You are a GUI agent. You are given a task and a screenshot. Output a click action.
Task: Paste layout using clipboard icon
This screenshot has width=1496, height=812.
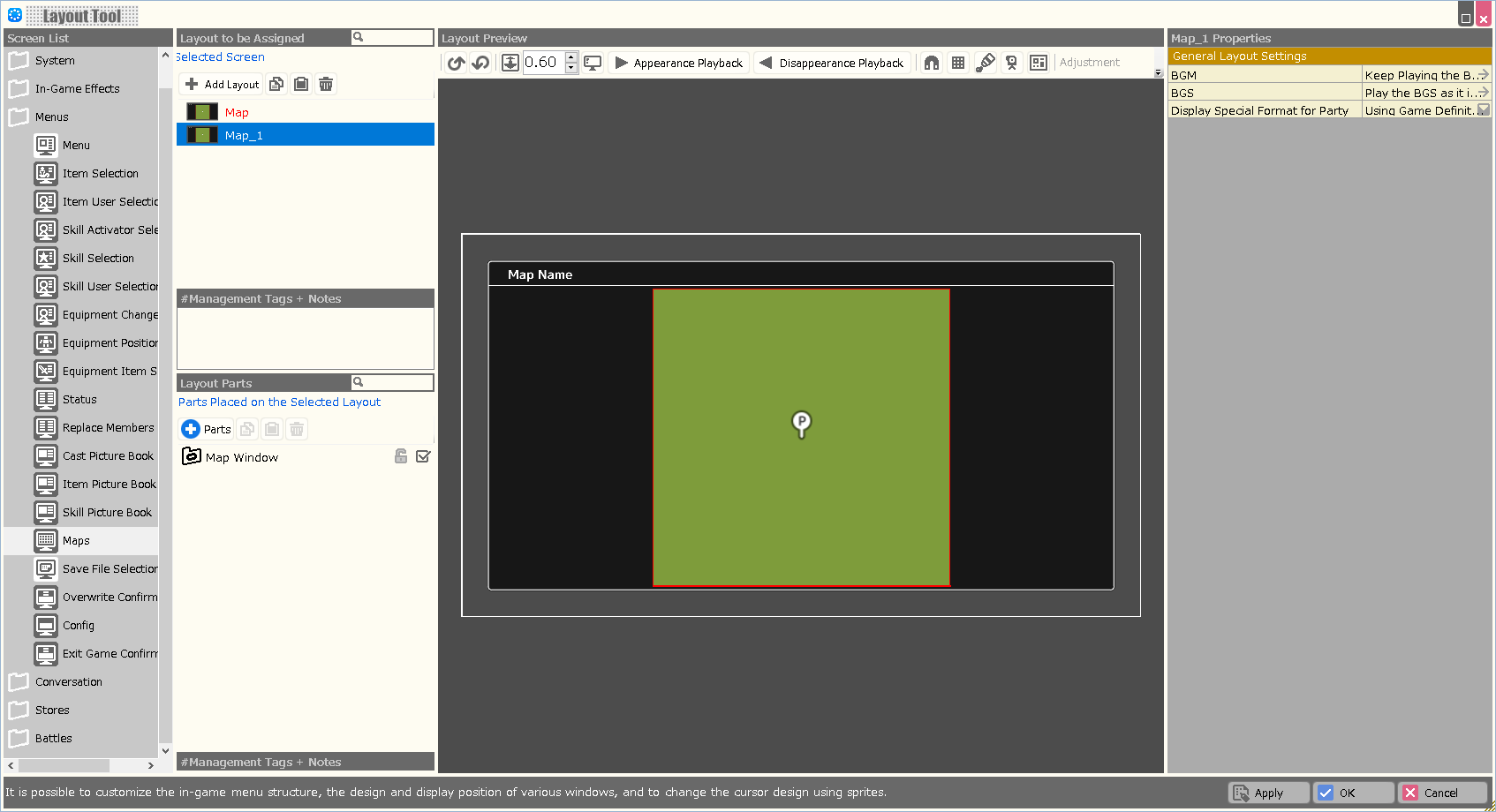click(301, 84)
